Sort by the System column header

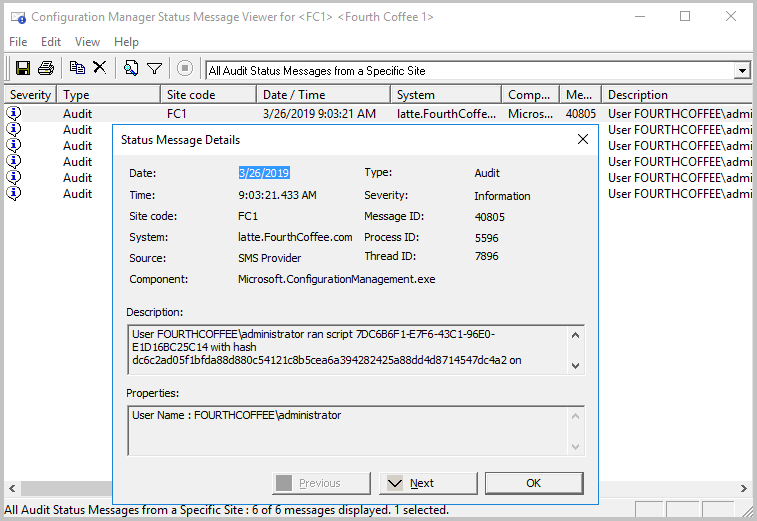tap(446, 95)
